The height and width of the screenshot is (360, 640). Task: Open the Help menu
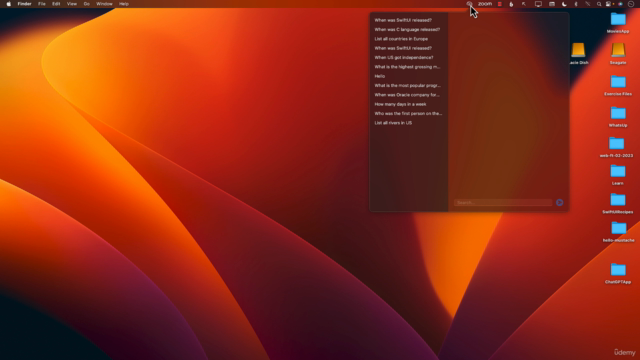coord(124,4)
